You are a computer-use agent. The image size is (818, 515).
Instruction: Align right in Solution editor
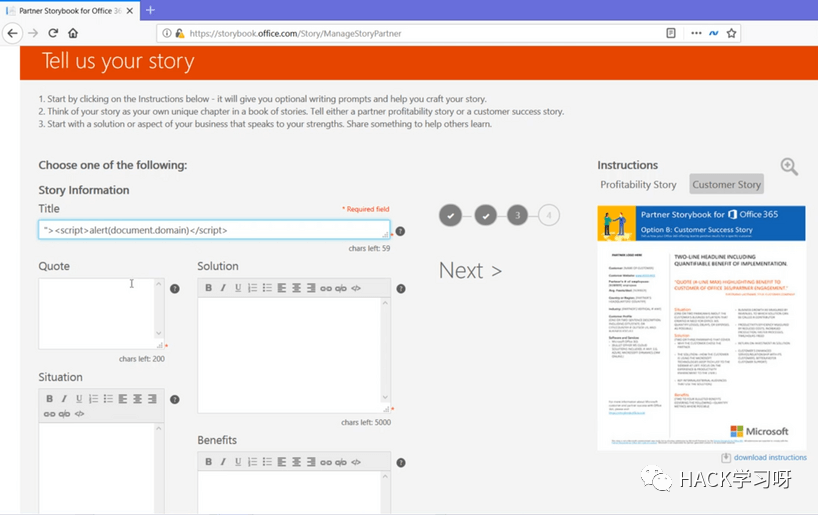[x=311, y=288]
